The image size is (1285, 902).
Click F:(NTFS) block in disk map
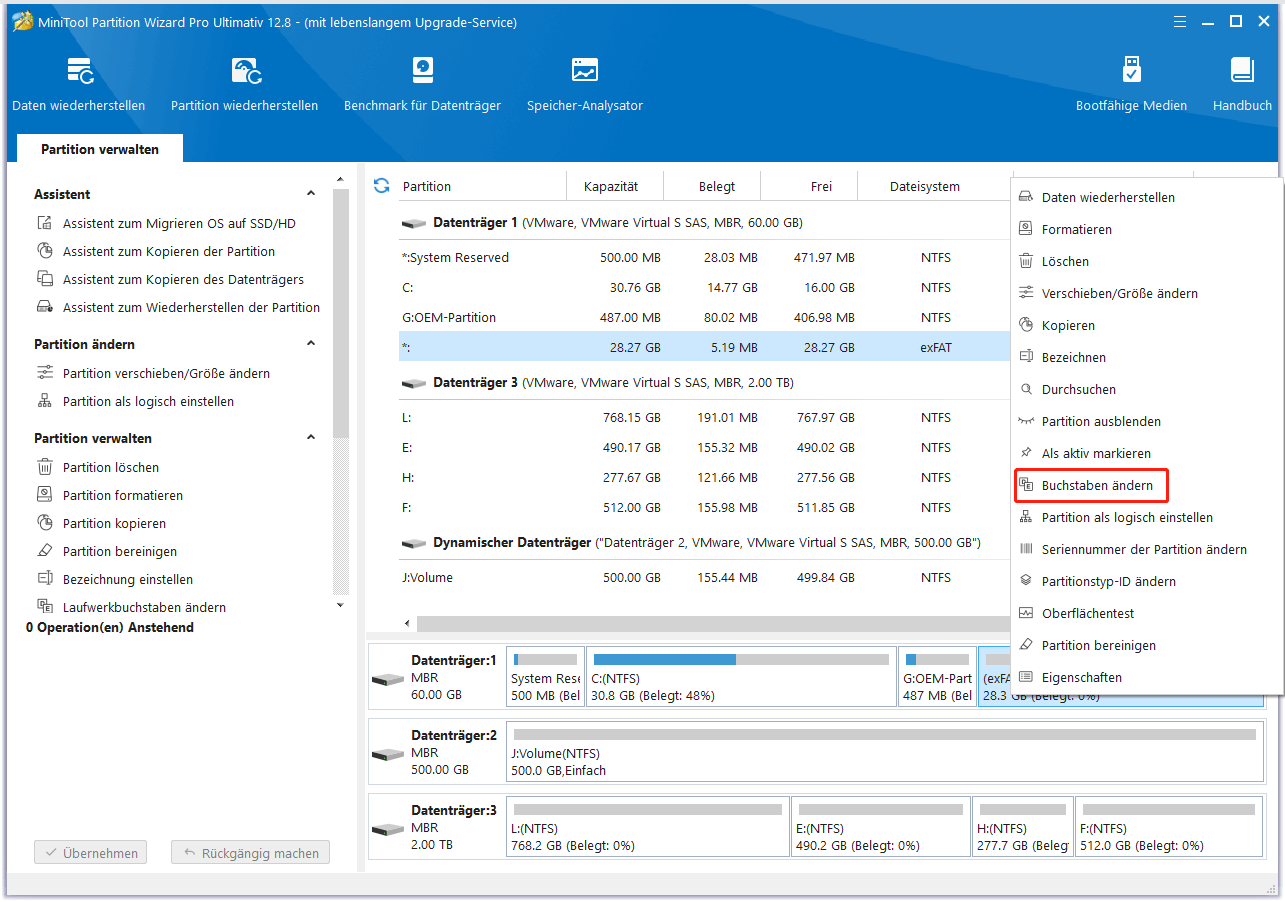click(x=1168, y=828)
